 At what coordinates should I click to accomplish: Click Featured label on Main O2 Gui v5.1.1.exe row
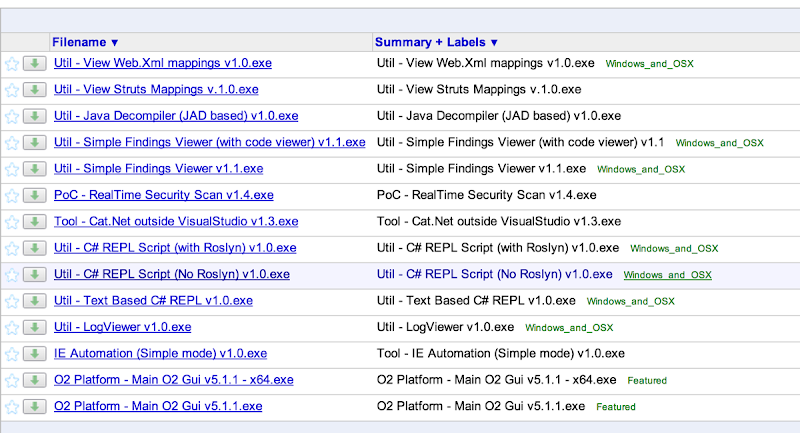point(616,407)
